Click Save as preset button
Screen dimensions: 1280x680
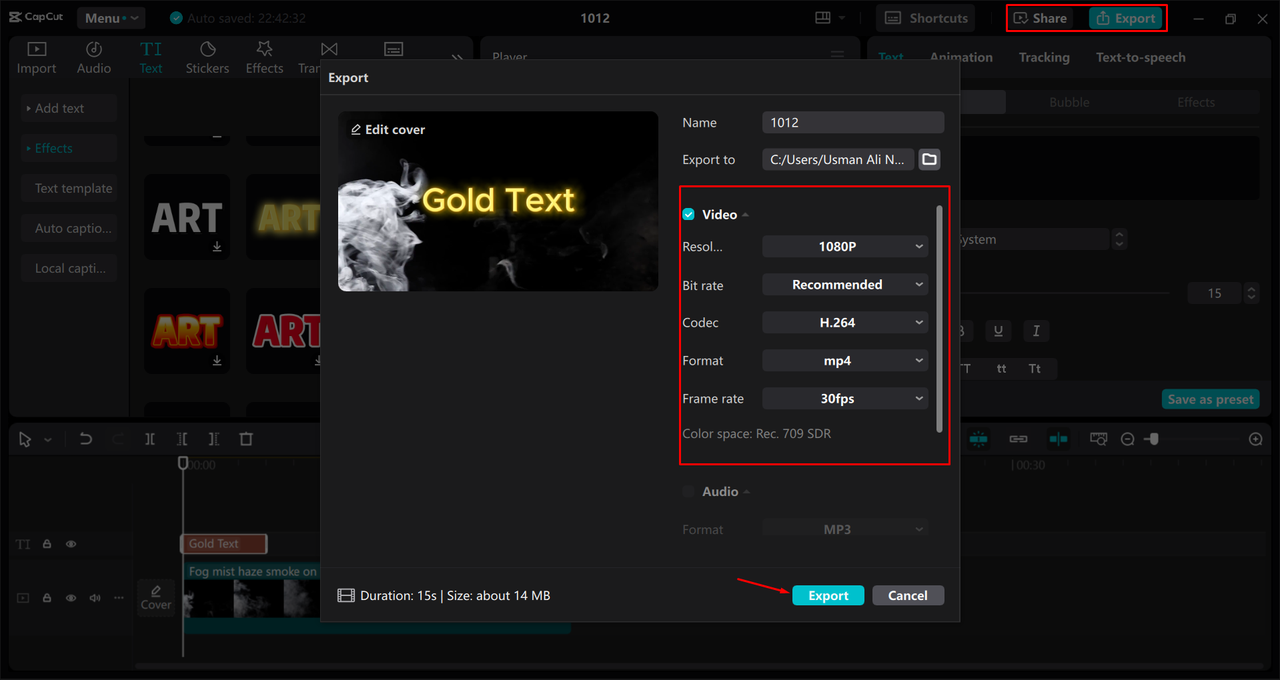coord(1211,399)
